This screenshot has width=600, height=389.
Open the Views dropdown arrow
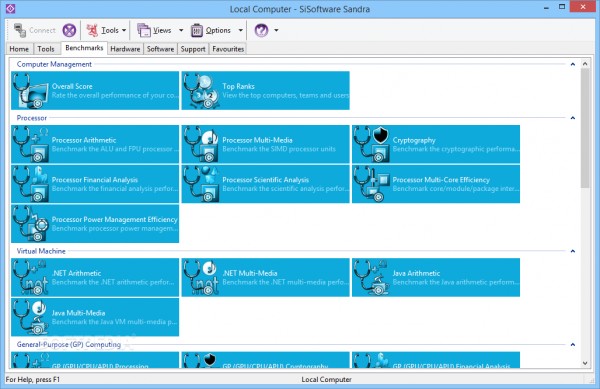181,30
